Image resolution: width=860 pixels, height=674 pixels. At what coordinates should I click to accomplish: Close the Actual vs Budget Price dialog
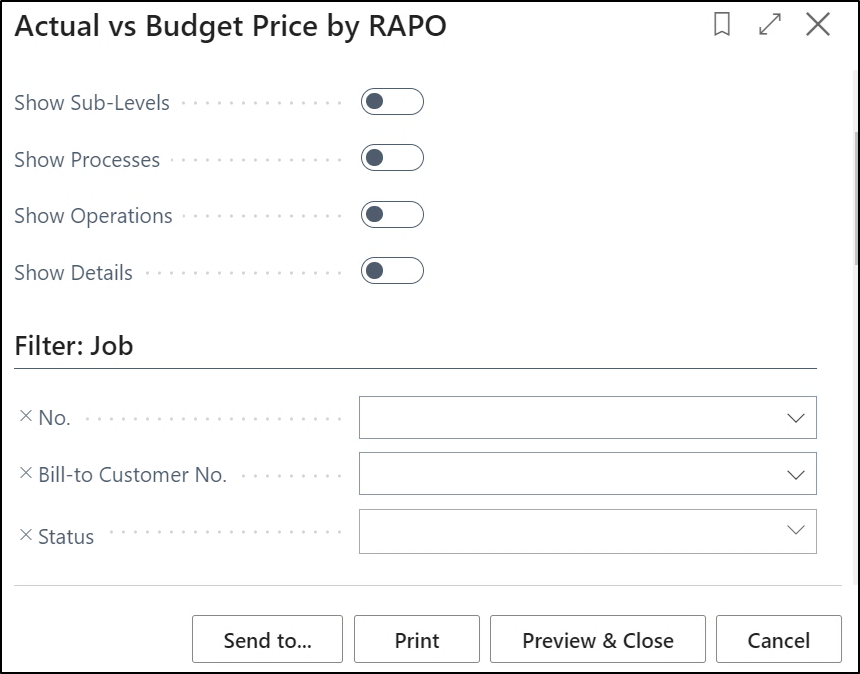tap(818, 26)
